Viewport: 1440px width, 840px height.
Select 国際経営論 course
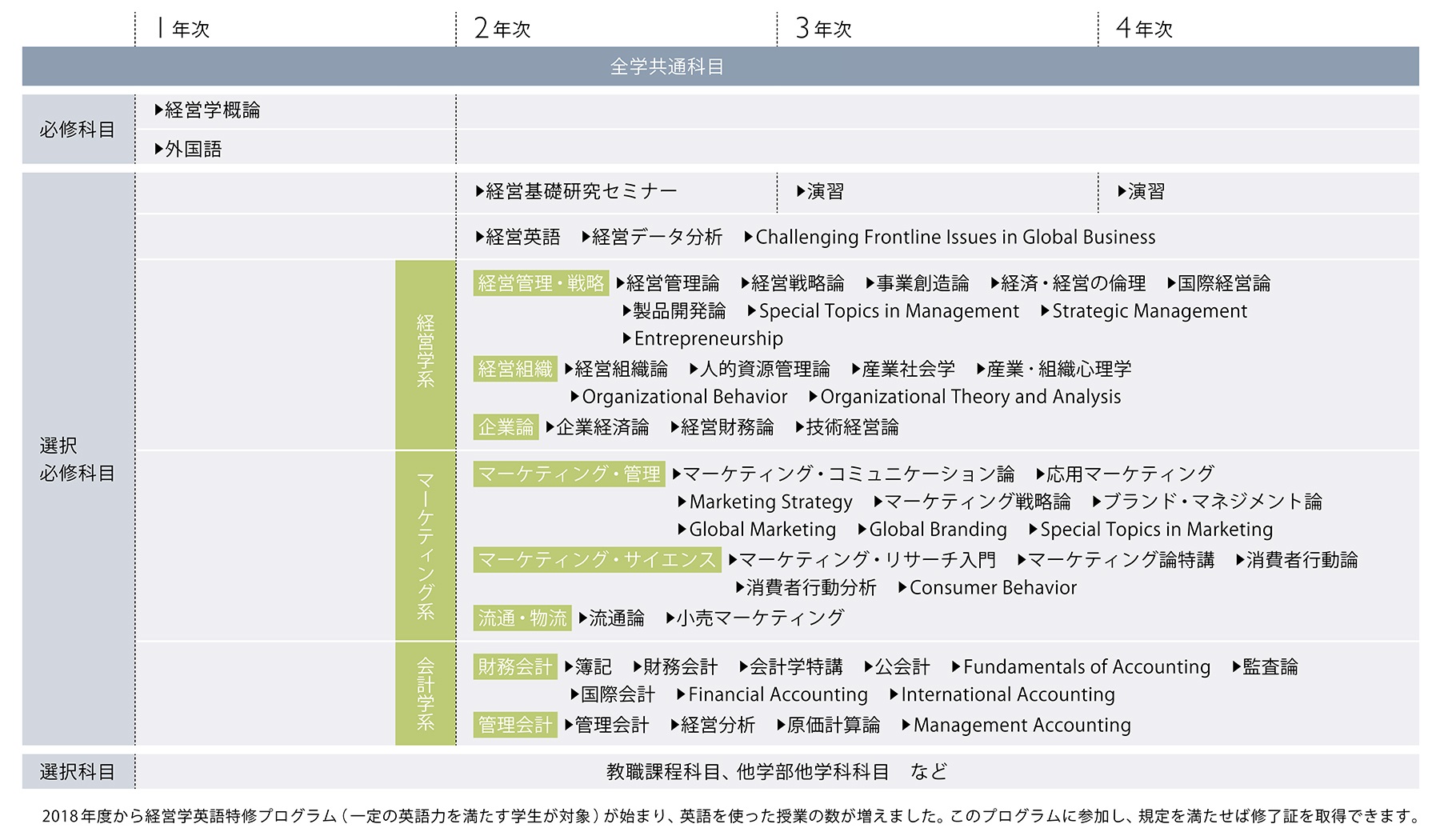point(1219,283)
